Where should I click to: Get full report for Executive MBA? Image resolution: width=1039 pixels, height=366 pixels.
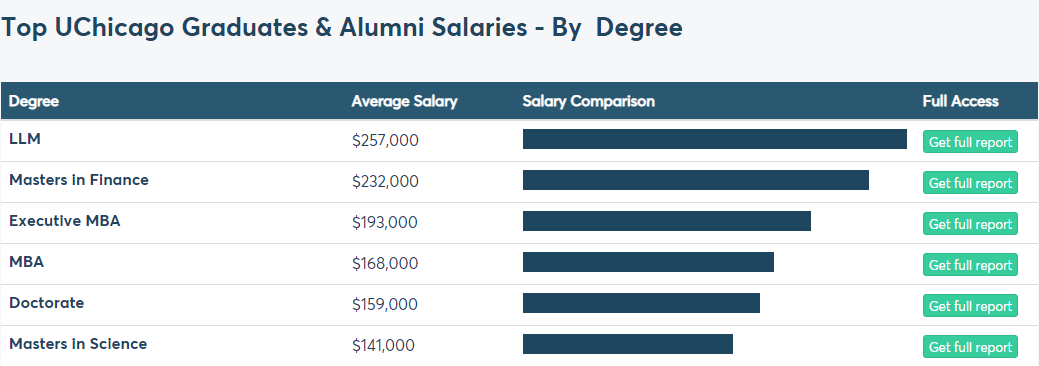970,223
